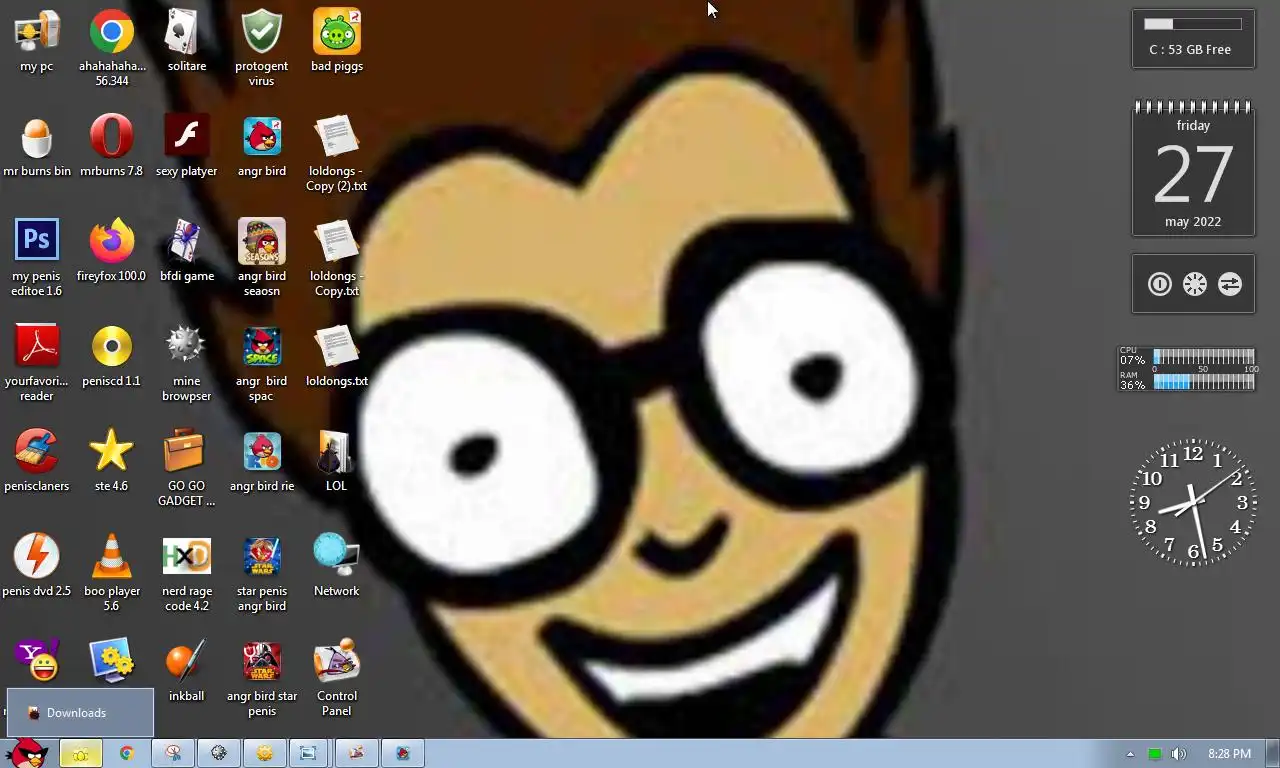Image resolution: width=1280 pixels, height=768 pixels.
Task: Switch to the highlighted yellow taskbar button
Action: (x=81, y=753)
